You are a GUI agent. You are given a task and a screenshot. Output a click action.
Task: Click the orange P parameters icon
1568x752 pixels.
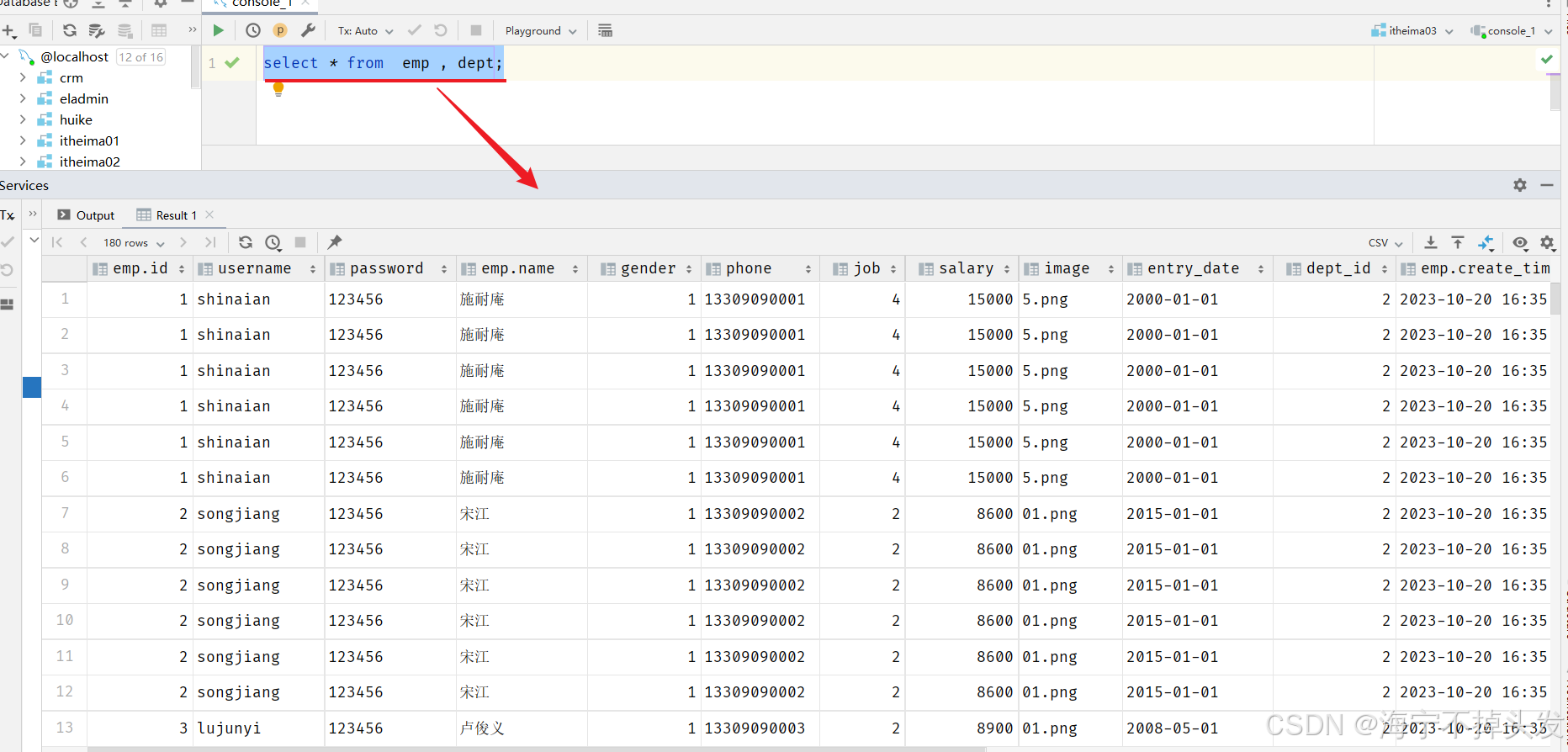[280, 30]
